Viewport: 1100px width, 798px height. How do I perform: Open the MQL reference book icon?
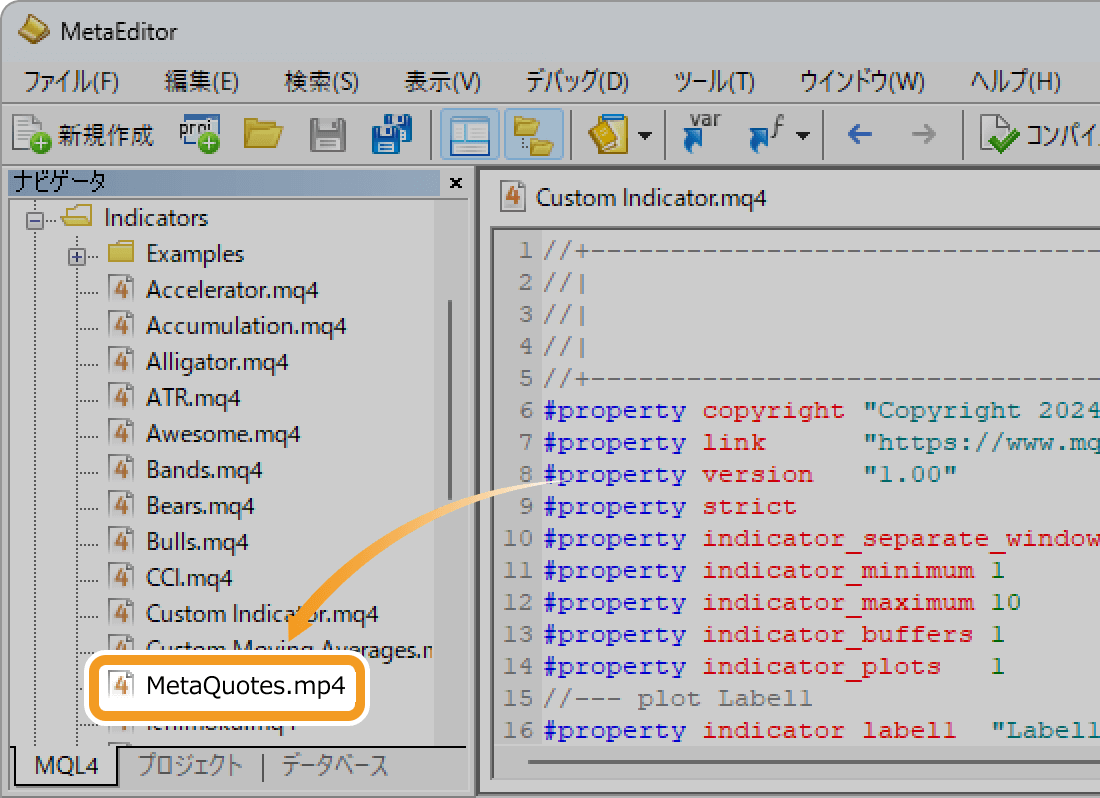tap(608, 134)
